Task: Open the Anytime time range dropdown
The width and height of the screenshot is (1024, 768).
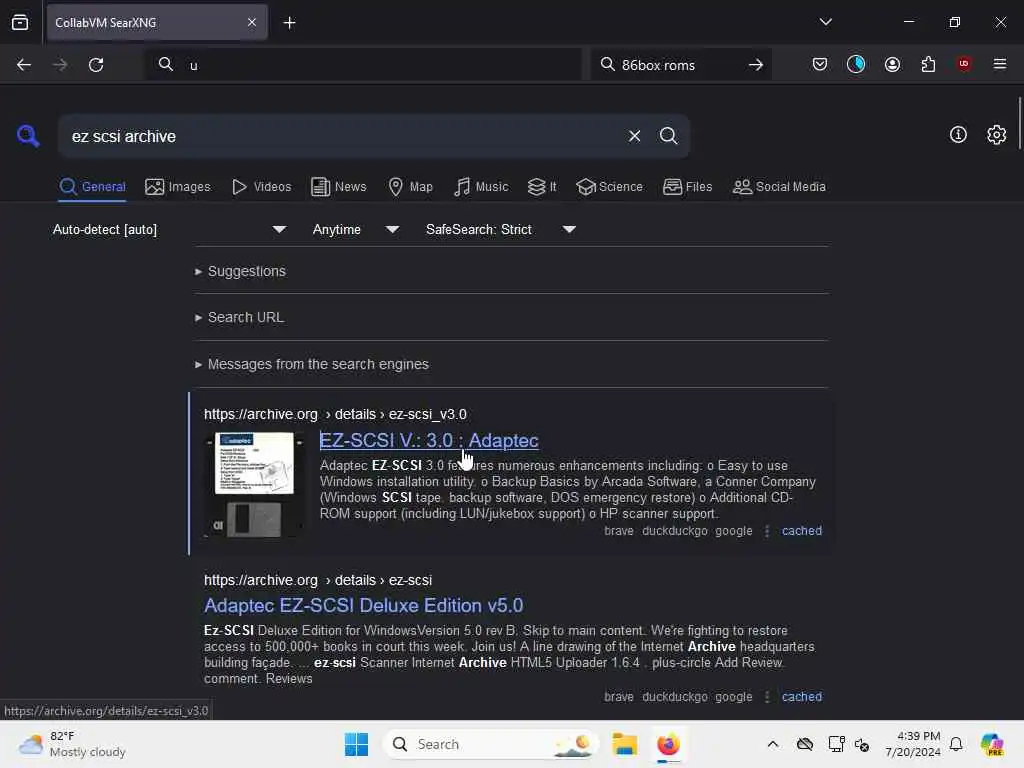Action: coord(356,229)
